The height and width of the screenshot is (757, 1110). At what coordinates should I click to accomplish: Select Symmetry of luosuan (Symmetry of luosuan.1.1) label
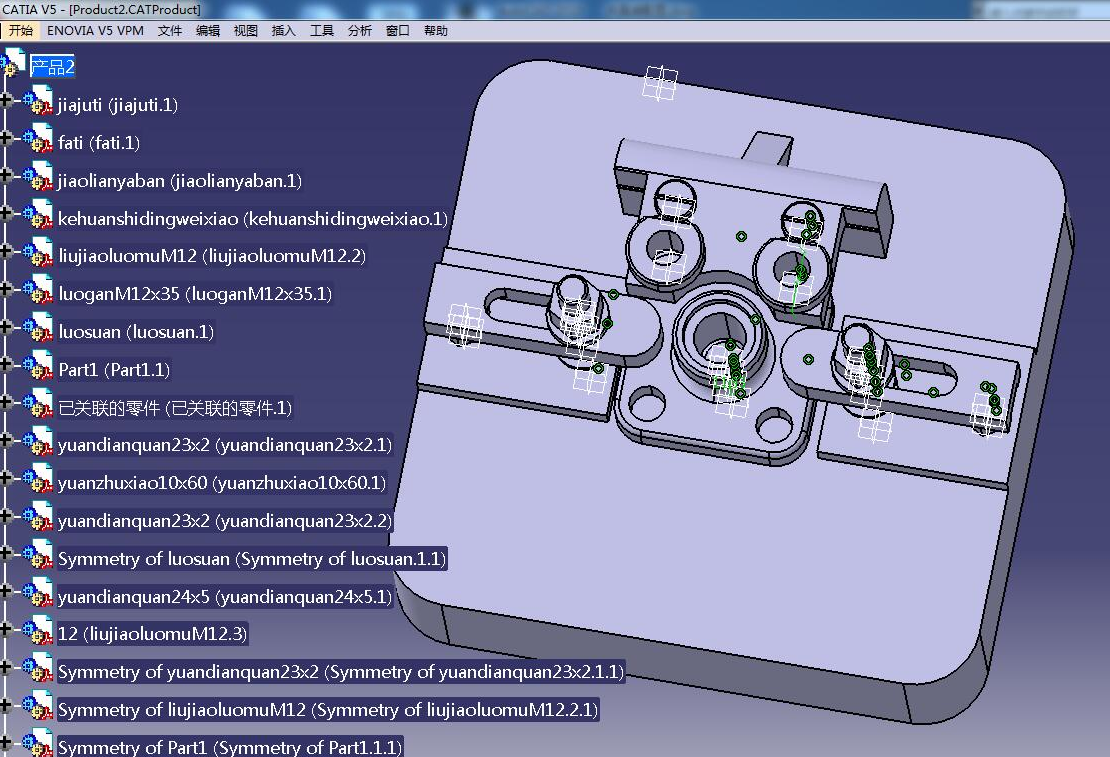(x=252, y=559)
